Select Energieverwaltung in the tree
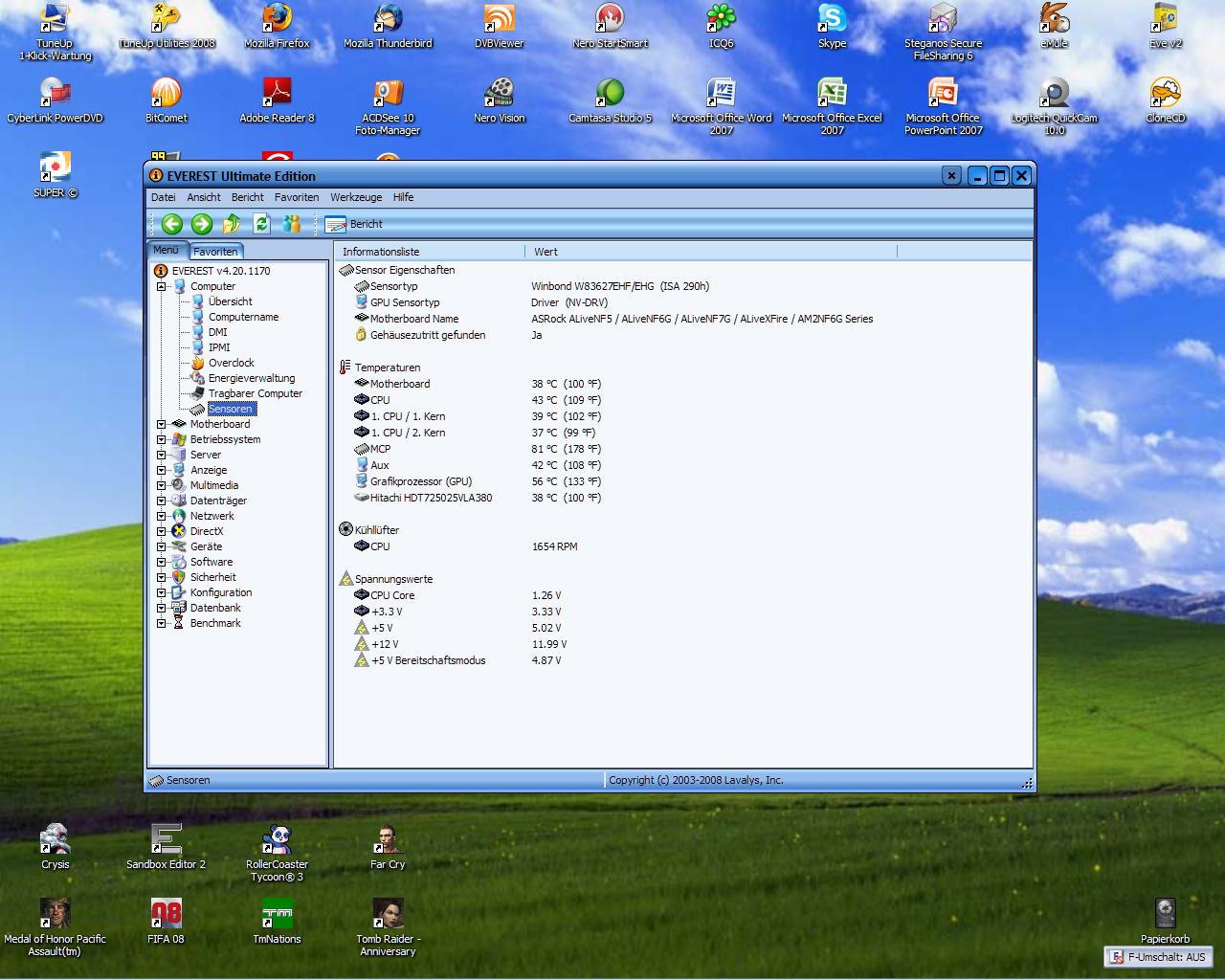Viewport: 1225px width, 980px height. click(x=252, y=378)
